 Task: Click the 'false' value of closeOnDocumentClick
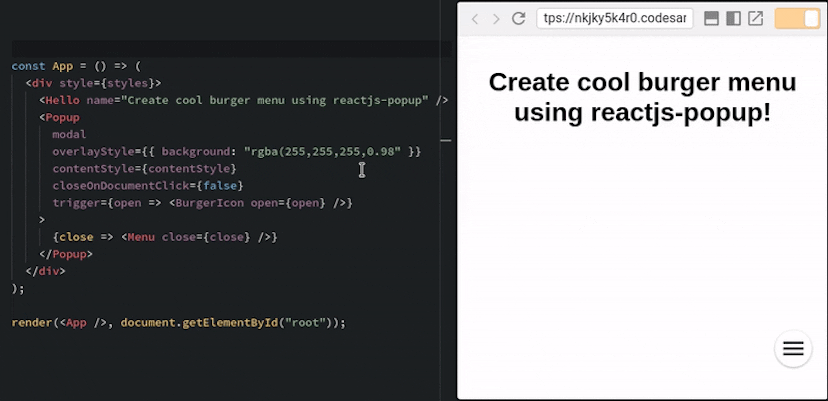click(220, 185)
